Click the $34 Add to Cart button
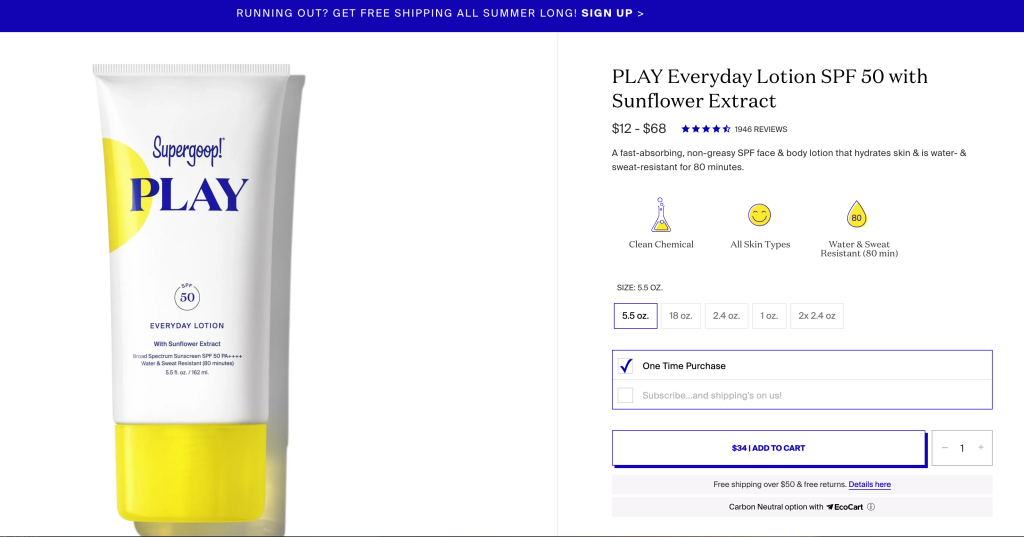1024x537 pixels. click(769, 448)
